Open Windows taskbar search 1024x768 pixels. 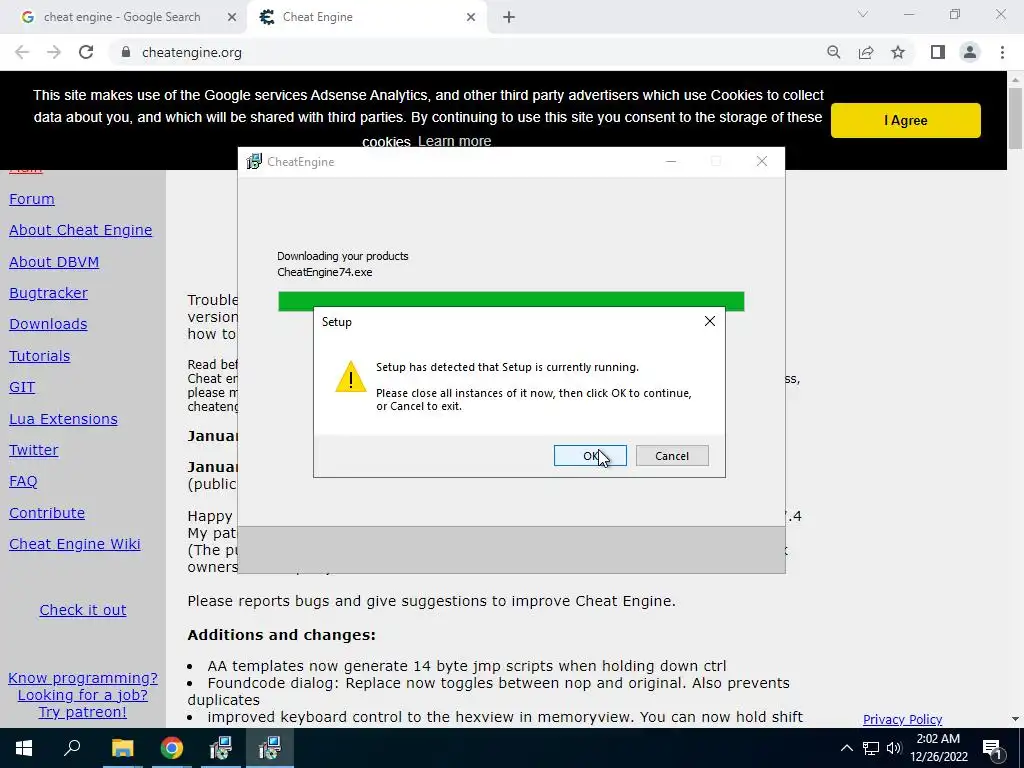(72, 748)
